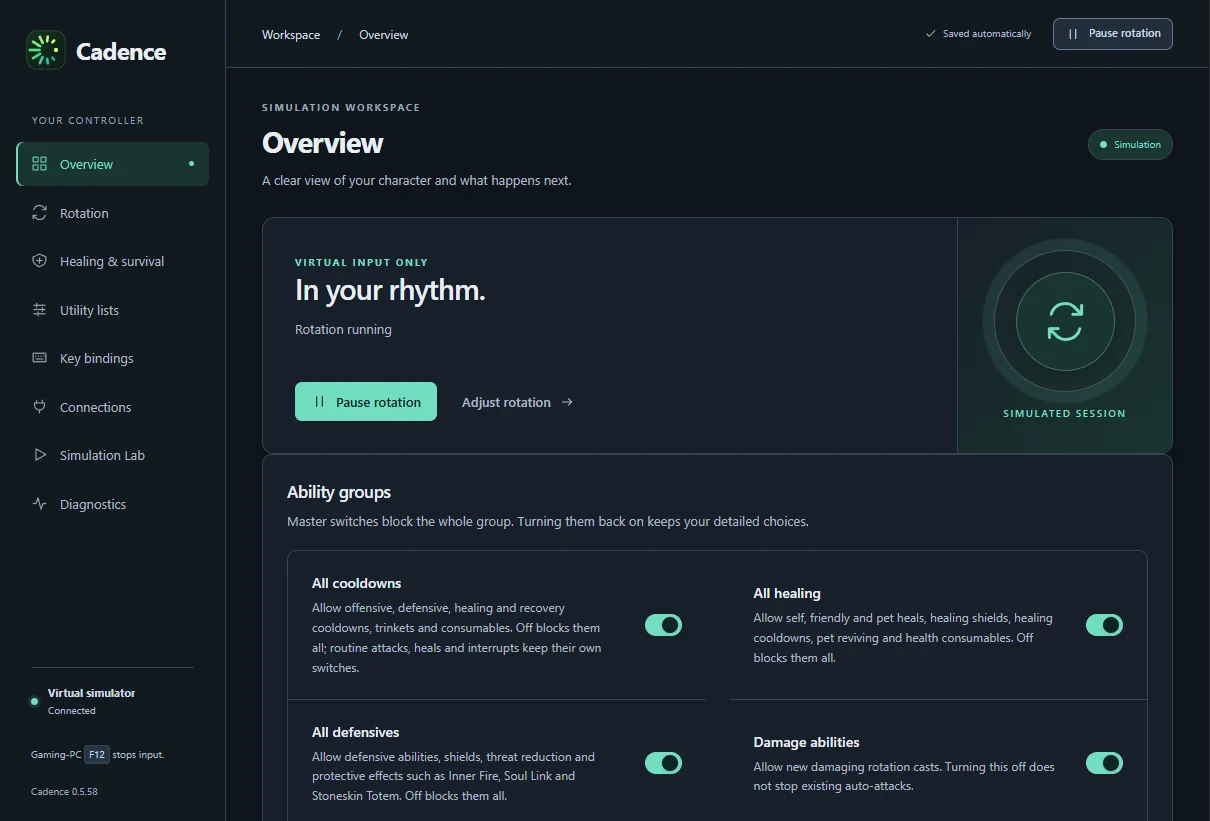This screenshot has height=821, width=1210.
Task: Click the Damage abilities title text
Action: 806,742
